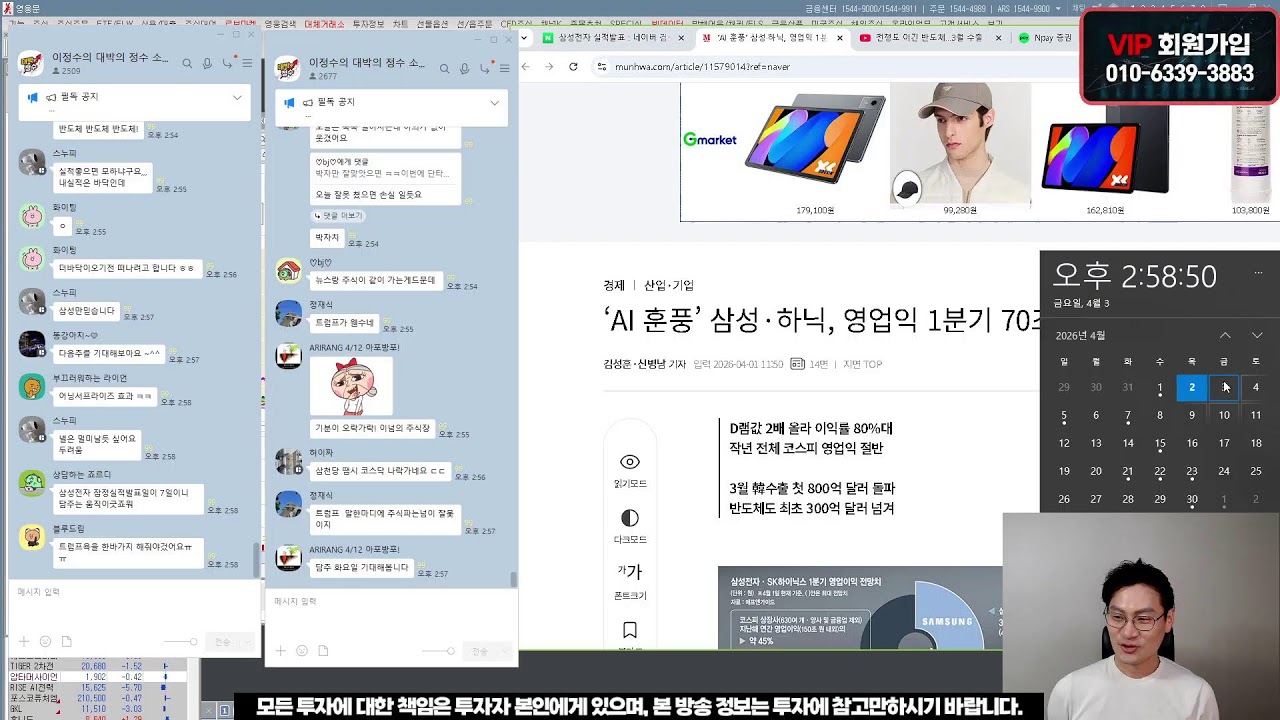Reload the browser page
This screenshot has width=1280, height=720.
click(x=573, y=66)
